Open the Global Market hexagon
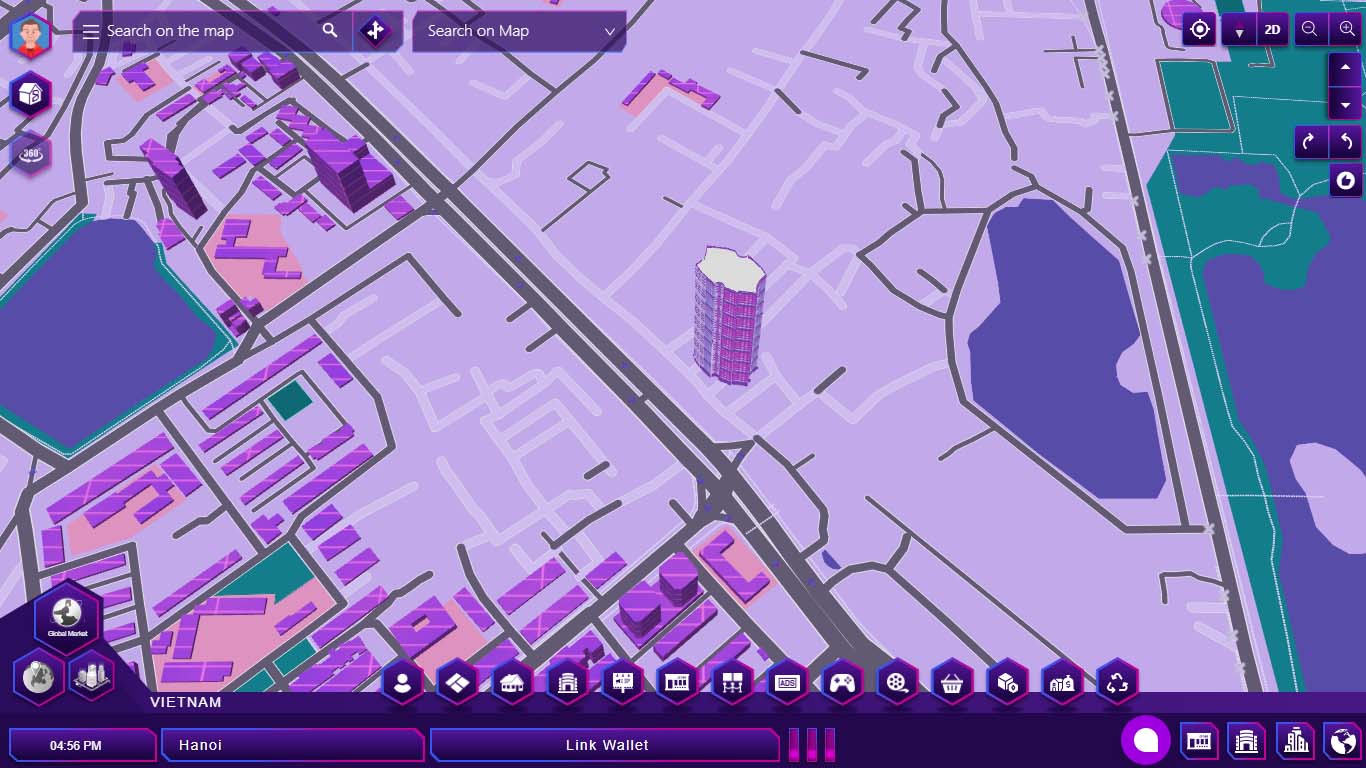Viewport: 1366px width, 768px height. tap(68, 617)
